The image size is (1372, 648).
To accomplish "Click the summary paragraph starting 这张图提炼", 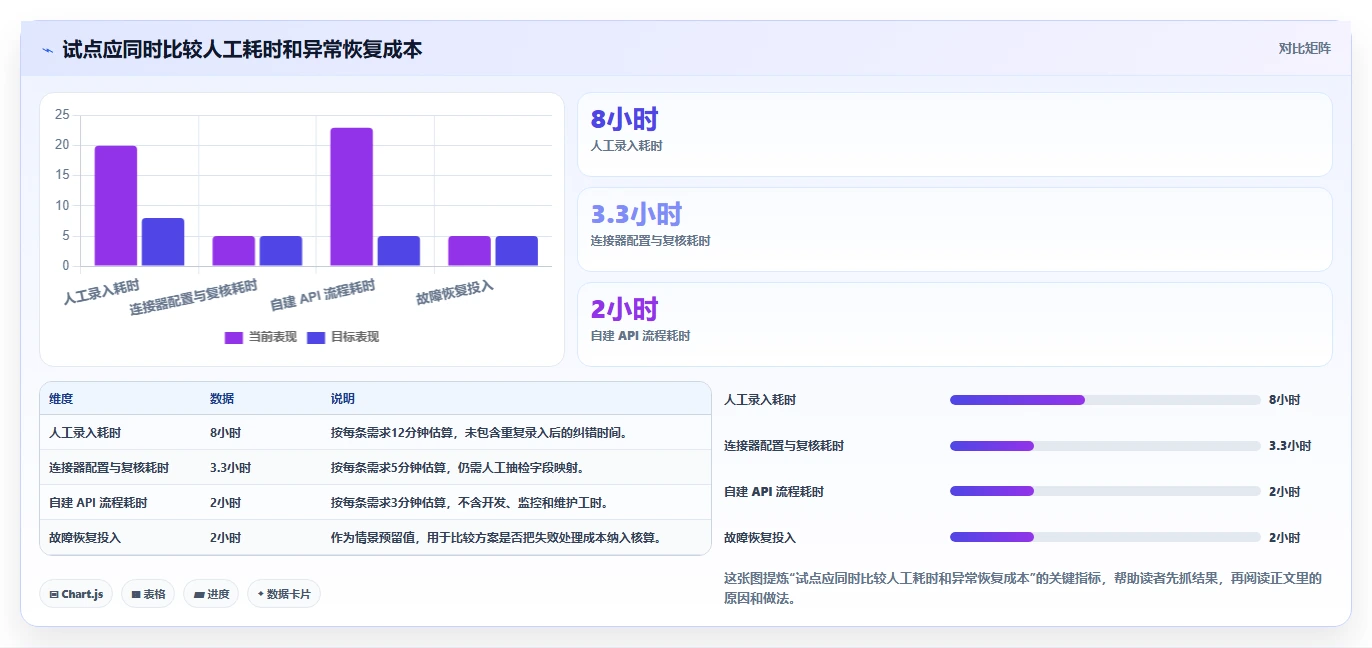I will (x=1023, y=589).
